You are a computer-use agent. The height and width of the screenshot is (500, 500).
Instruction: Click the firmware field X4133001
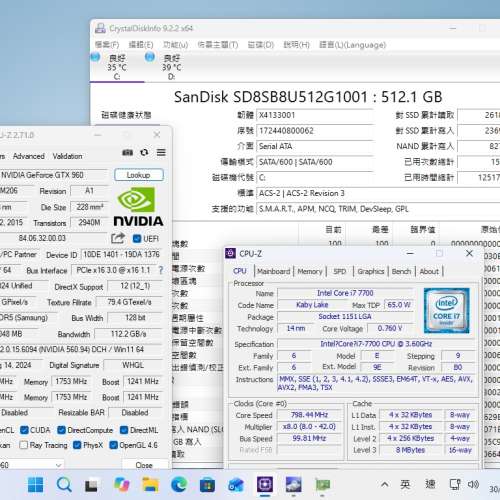coord(315,115)
